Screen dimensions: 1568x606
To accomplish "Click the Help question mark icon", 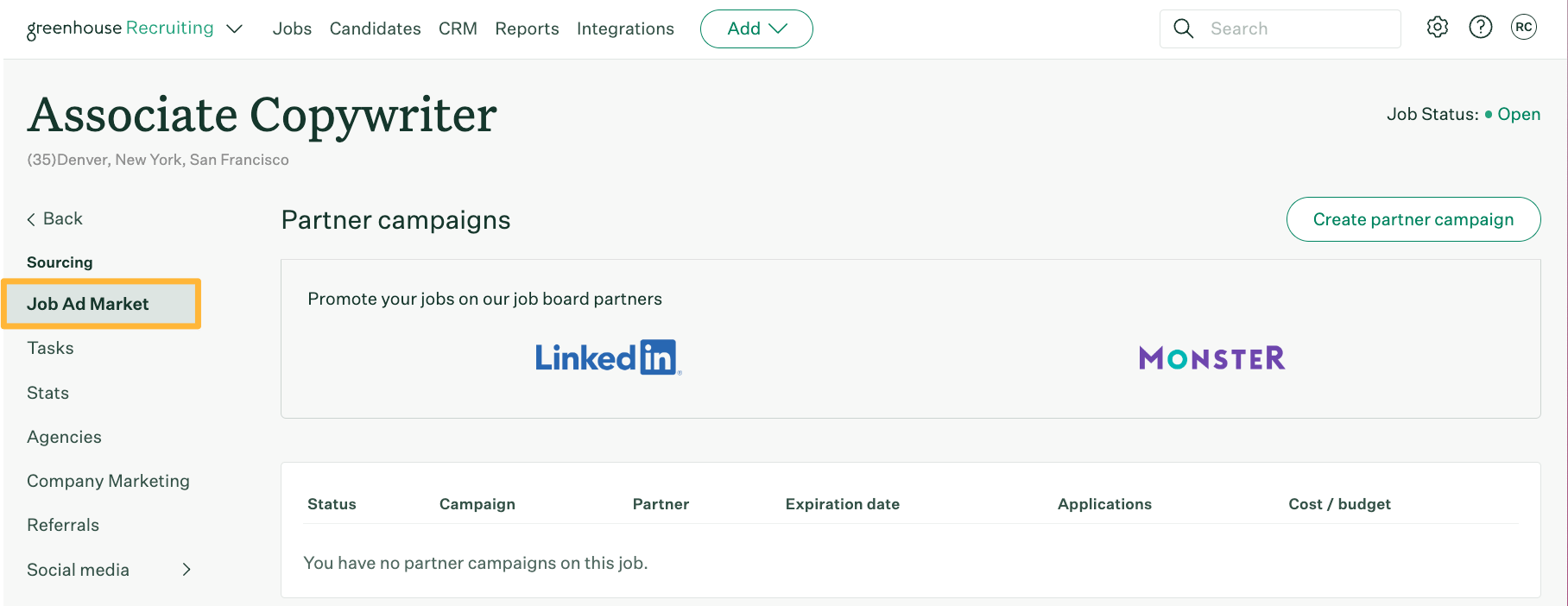I will pyautogui.click(x=1480, y=27).
